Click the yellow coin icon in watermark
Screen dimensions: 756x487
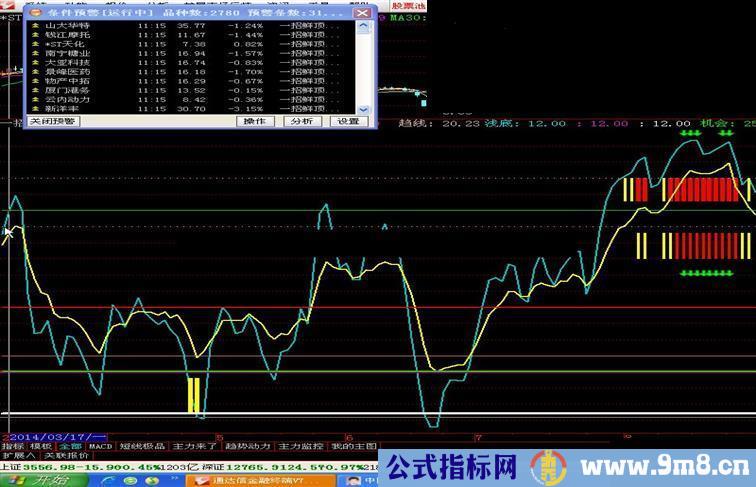(546, 465)
